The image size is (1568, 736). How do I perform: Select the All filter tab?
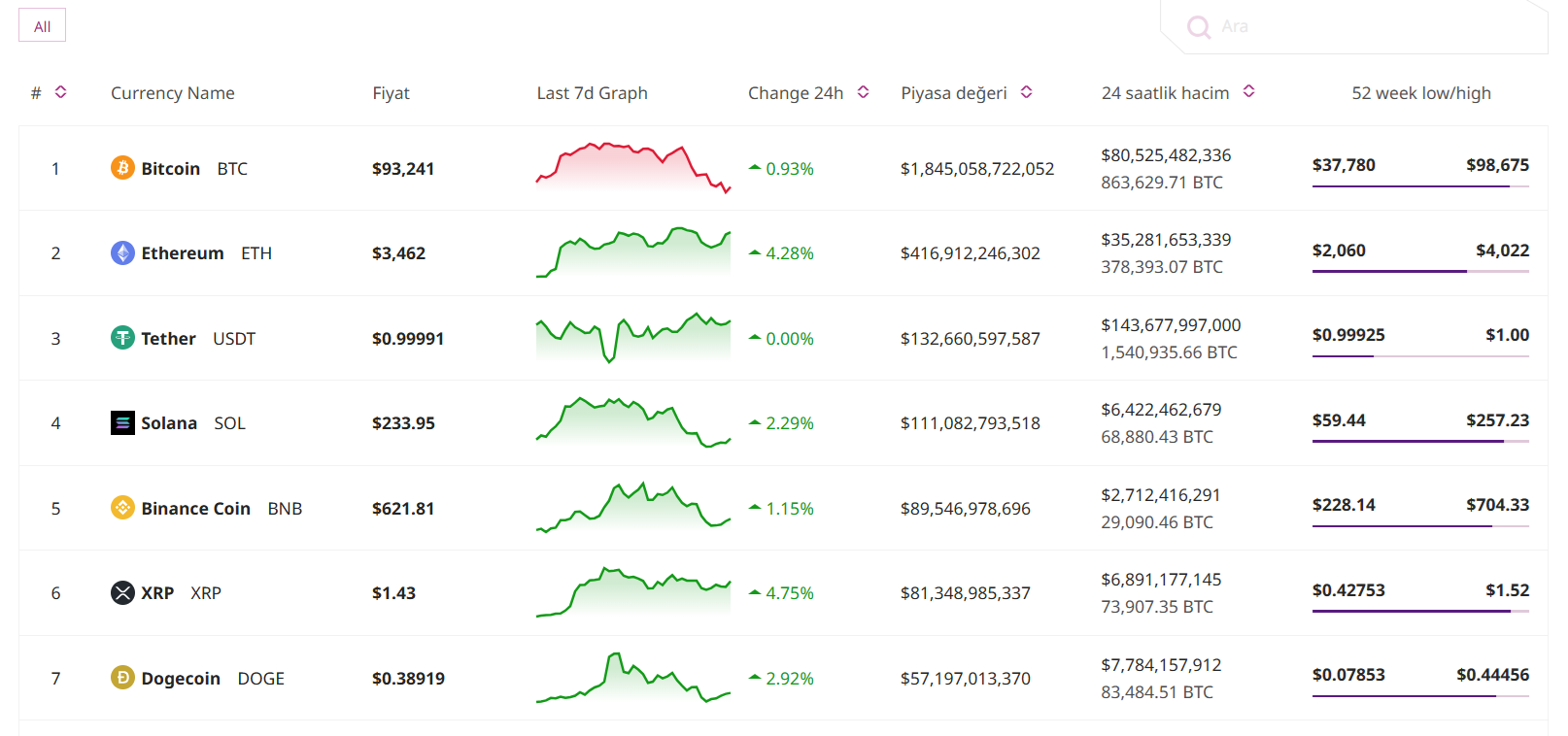[x=42, y=26]
